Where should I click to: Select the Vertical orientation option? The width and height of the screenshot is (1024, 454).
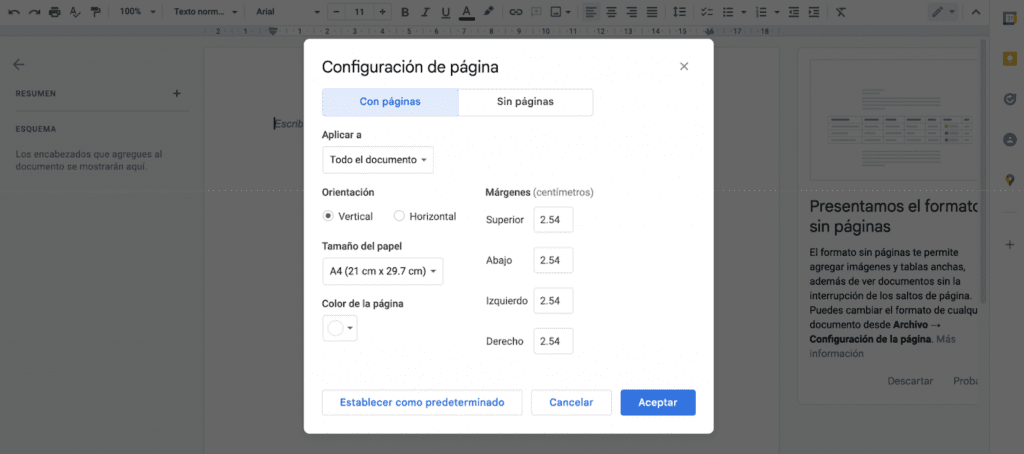328,216
